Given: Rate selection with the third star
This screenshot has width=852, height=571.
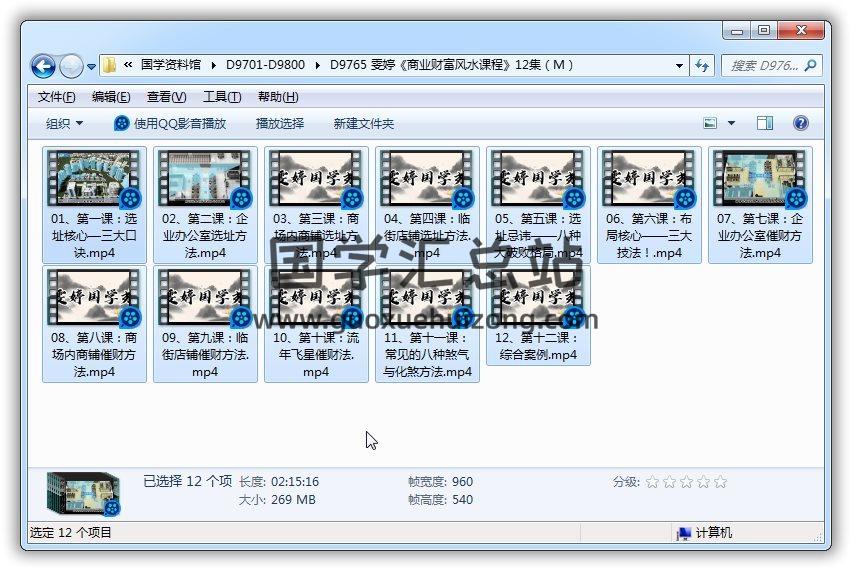Looking at the screenshot, I should pyautogui.click(x=686, y=482).
